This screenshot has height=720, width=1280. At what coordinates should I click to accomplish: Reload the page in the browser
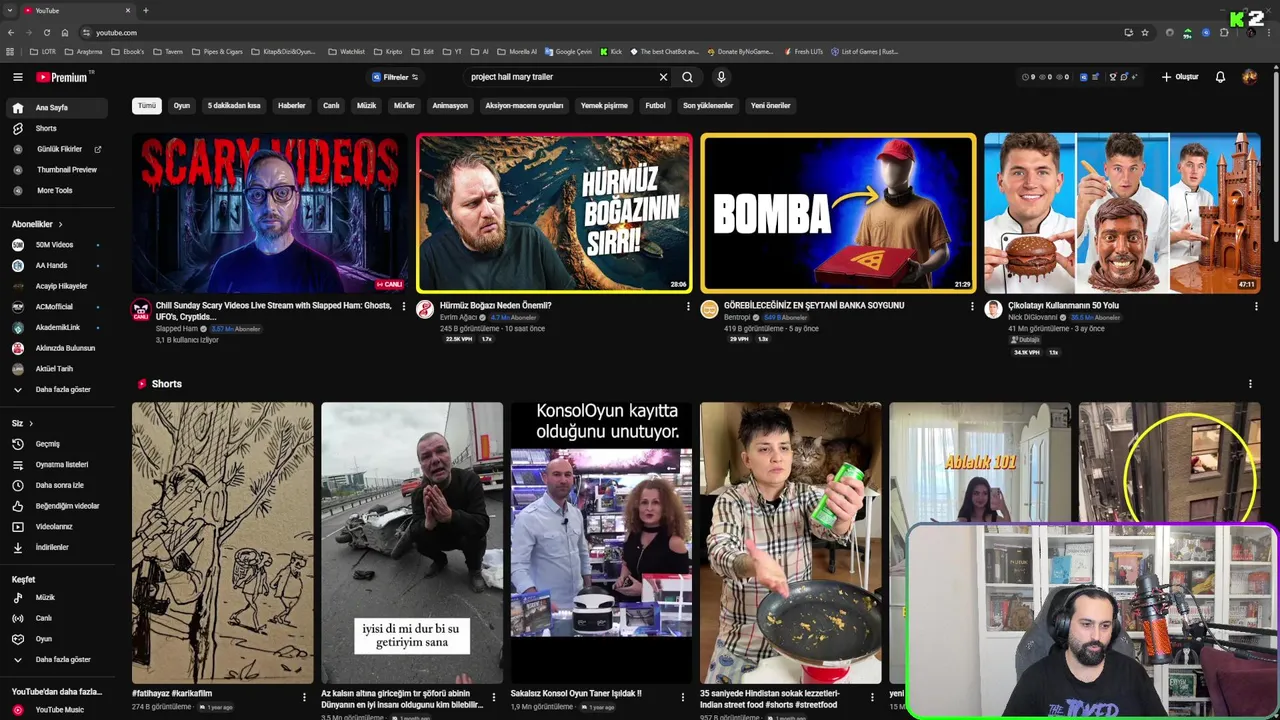tap(46, 32)
